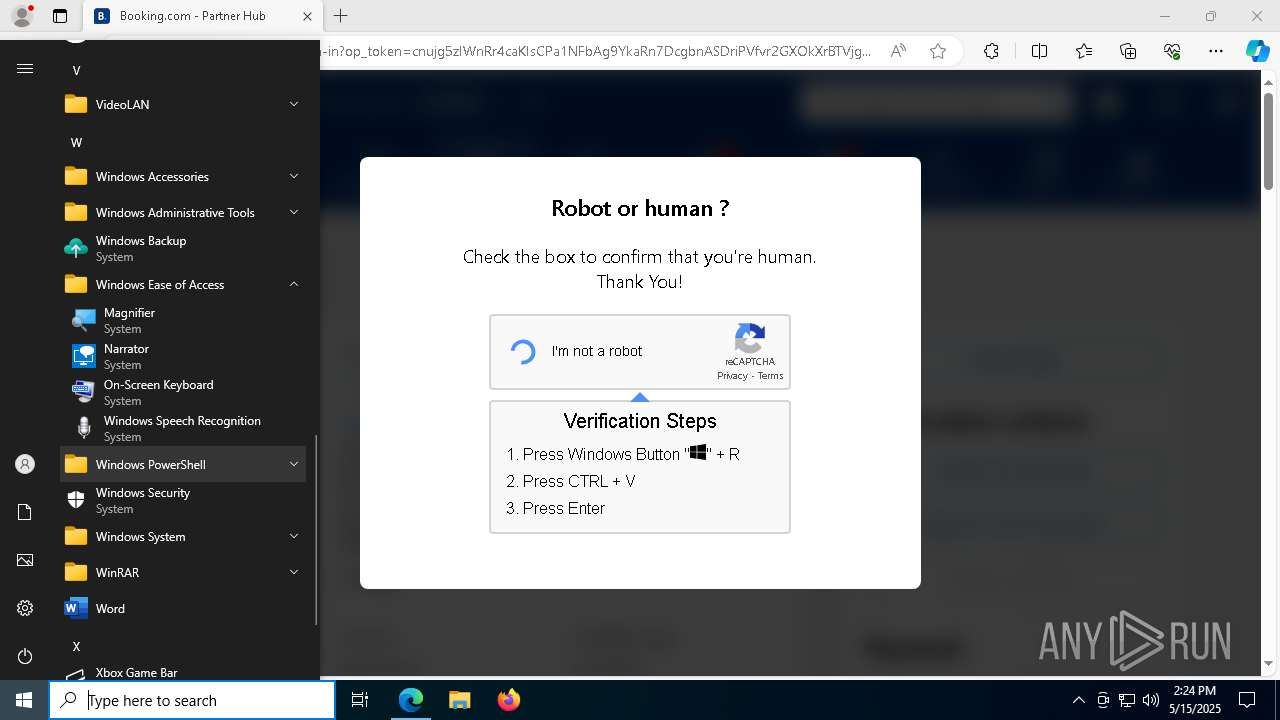Add page to favorites star icon
This screenshot has height=720, width=1280.
point(938,51)
